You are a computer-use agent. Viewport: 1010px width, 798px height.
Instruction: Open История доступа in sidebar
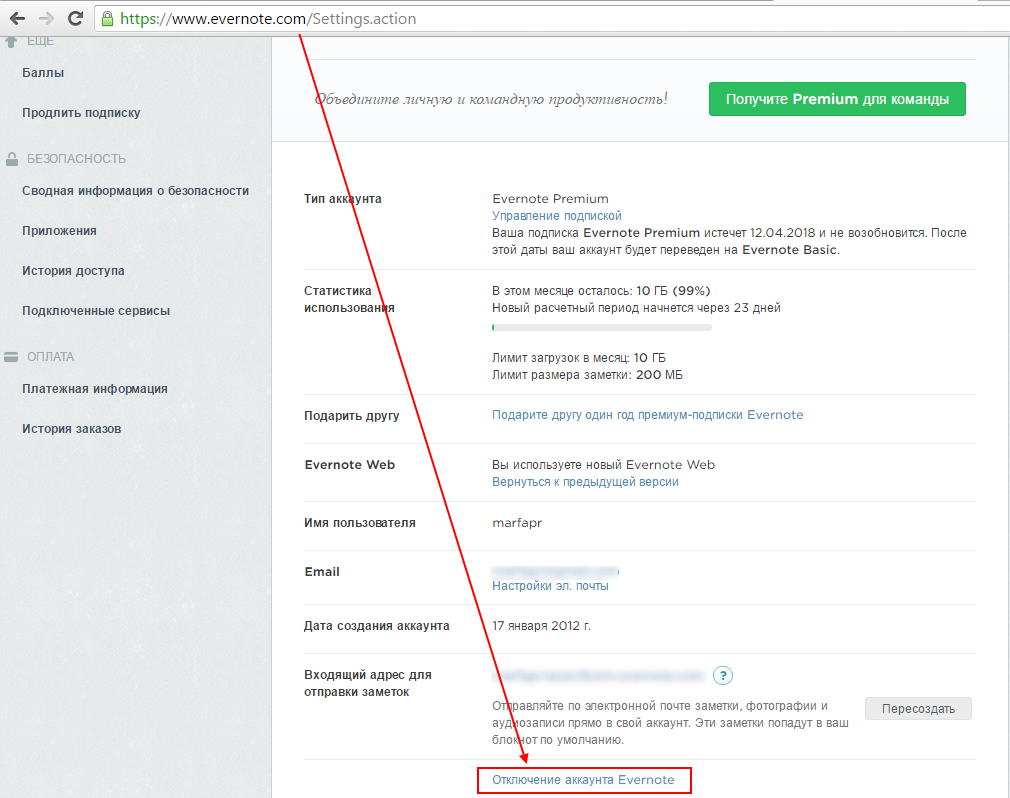(73, 271)
